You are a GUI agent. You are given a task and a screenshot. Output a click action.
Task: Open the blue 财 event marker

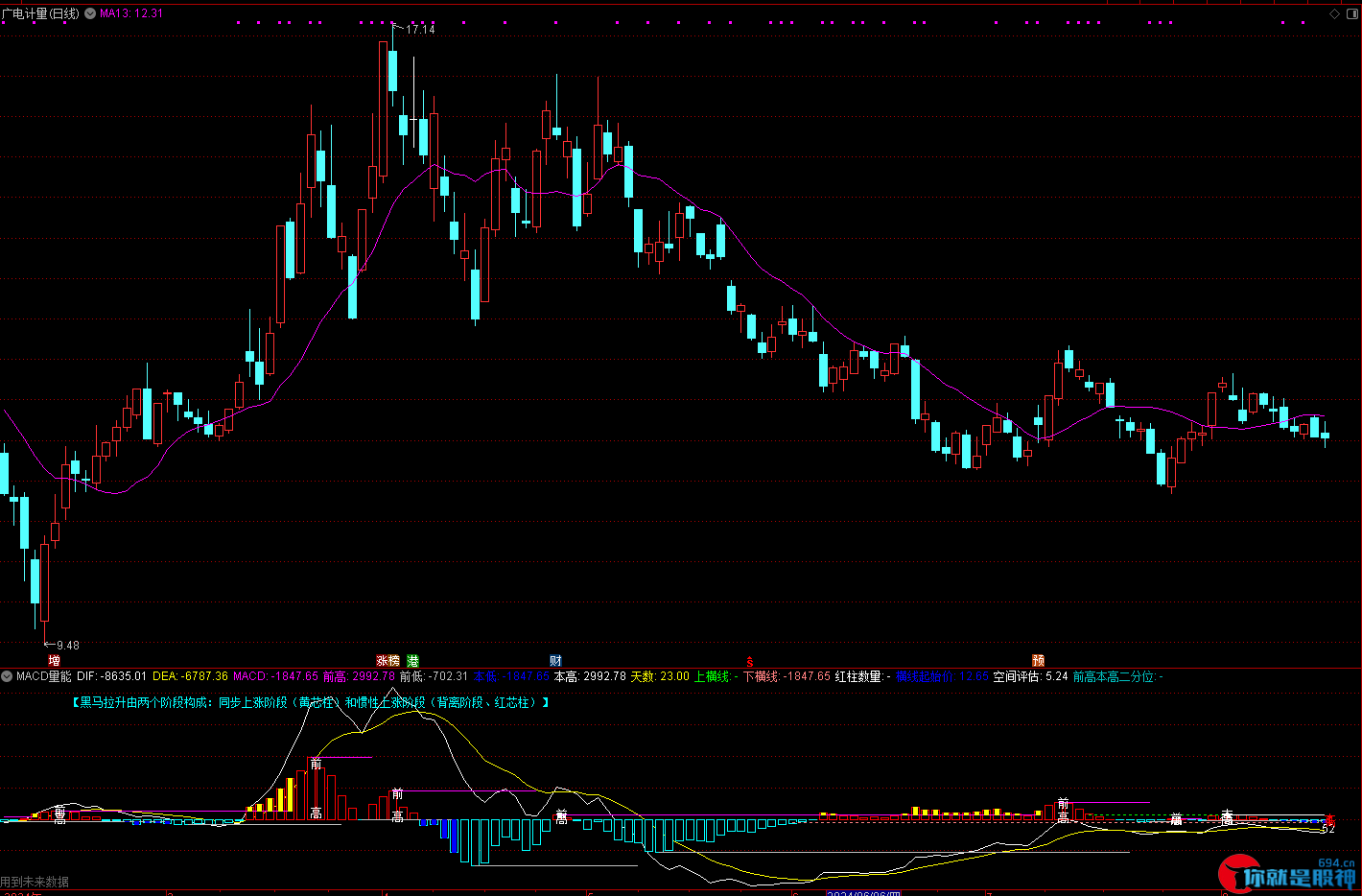pos(555,661)
